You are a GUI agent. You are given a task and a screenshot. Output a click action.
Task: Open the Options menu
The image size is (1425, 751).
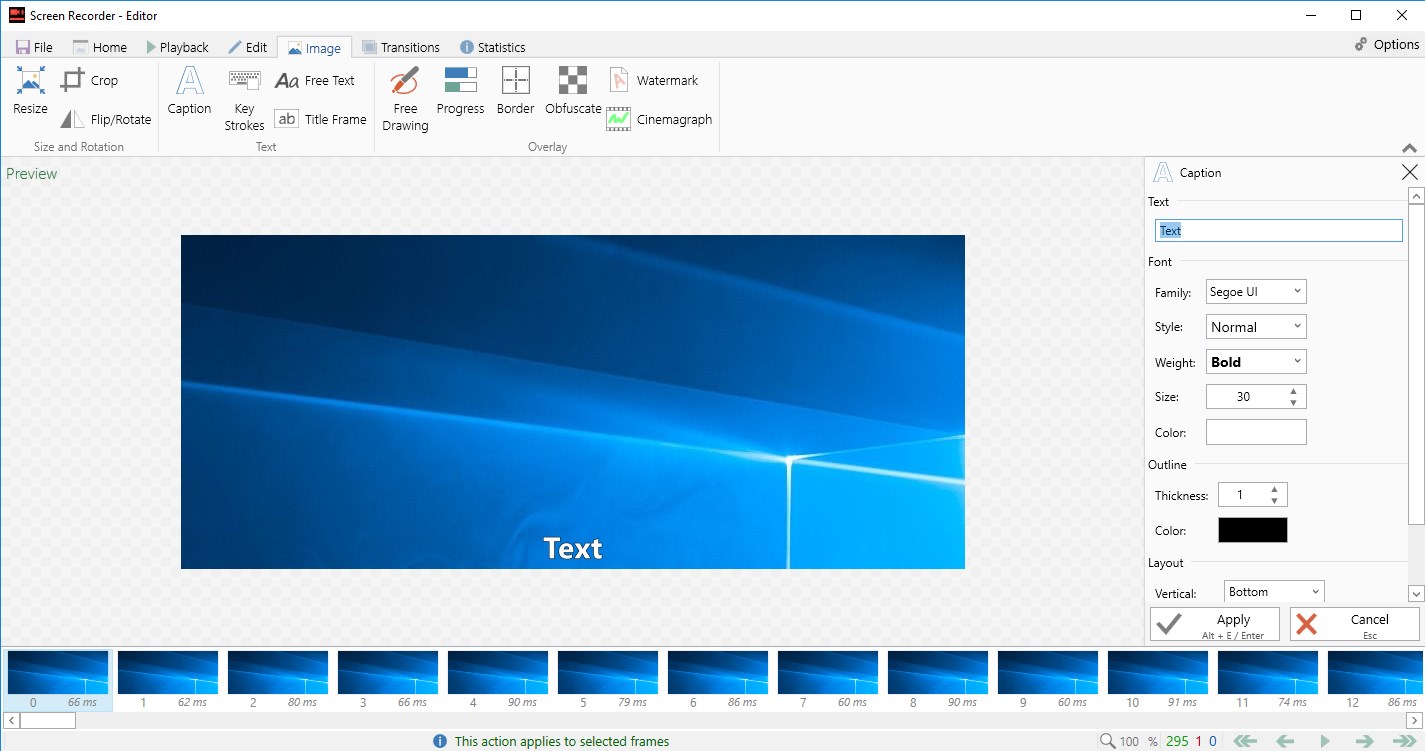[x=1386, y=44]
